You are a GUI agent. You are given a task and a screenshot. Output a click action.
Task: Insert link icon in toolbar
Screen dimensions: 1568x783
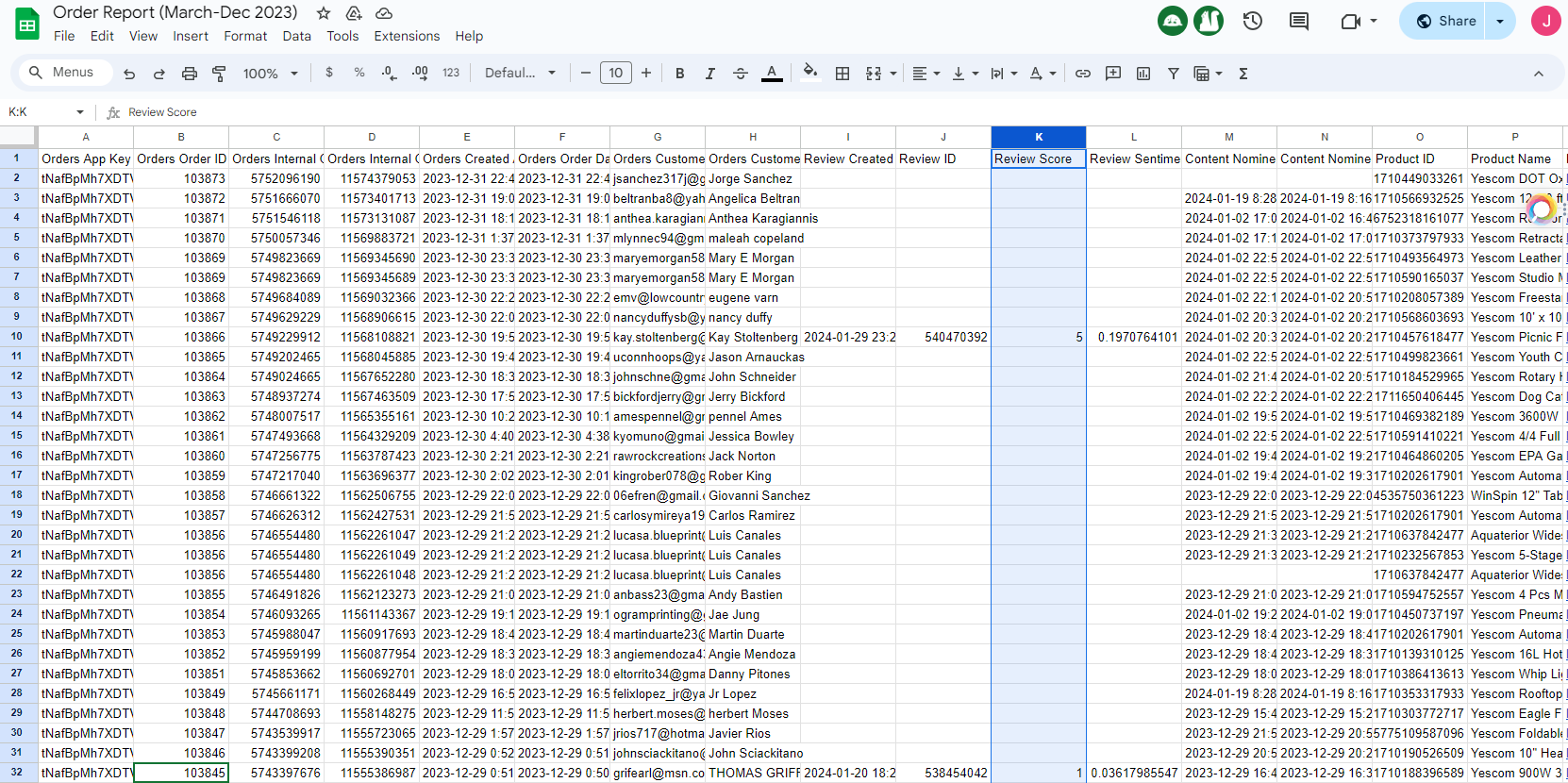pyautogui.click(x=1083, y=73)
